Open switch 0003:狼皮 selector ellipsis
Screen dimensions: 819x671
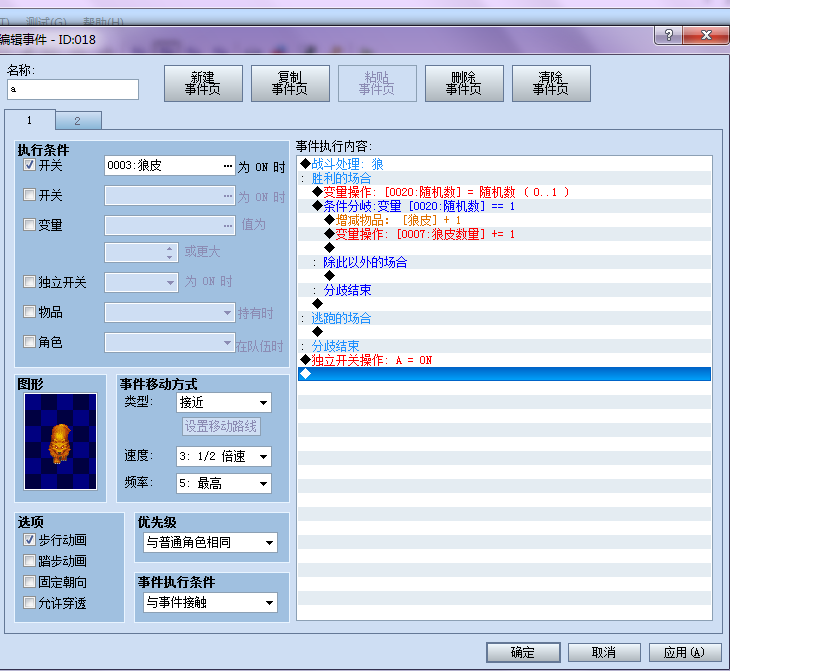tap(228, 166)
